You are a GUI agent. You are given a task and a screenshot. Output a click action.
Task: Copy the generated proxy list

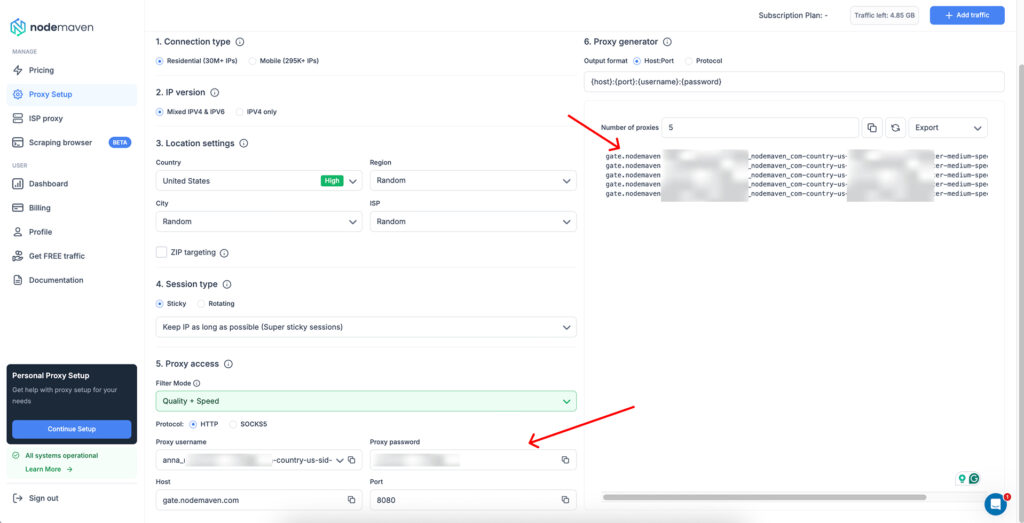872,128
